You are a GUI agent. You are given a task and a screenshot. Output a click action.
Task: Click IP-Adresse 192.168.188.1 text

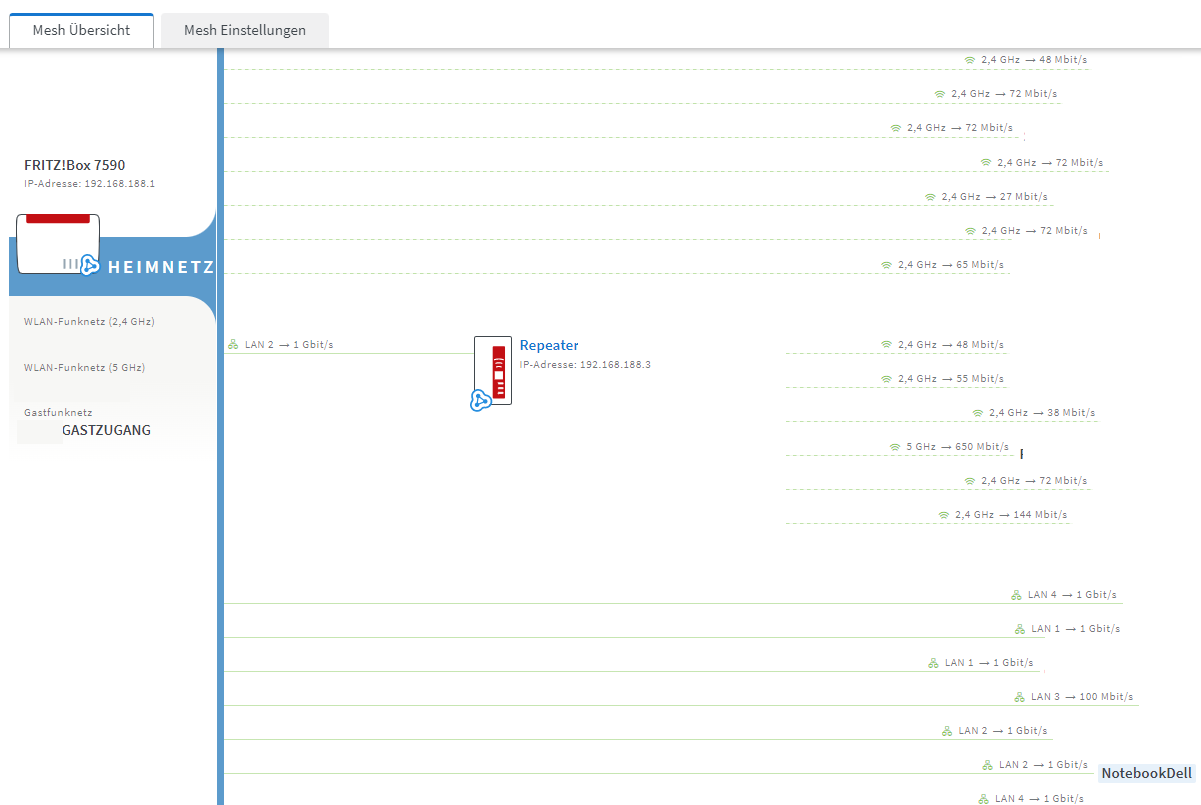coord(89,184)
